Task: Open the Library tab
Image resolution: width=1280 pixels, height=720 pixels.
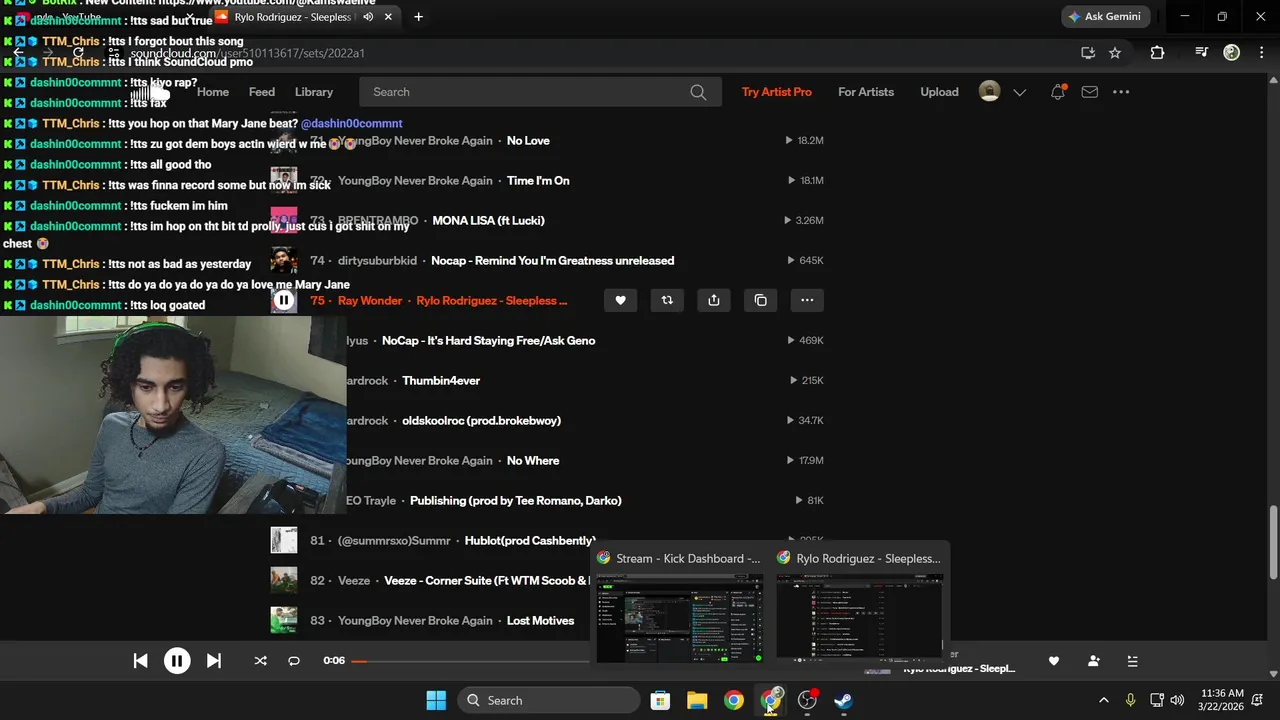Action: (314, 92)
